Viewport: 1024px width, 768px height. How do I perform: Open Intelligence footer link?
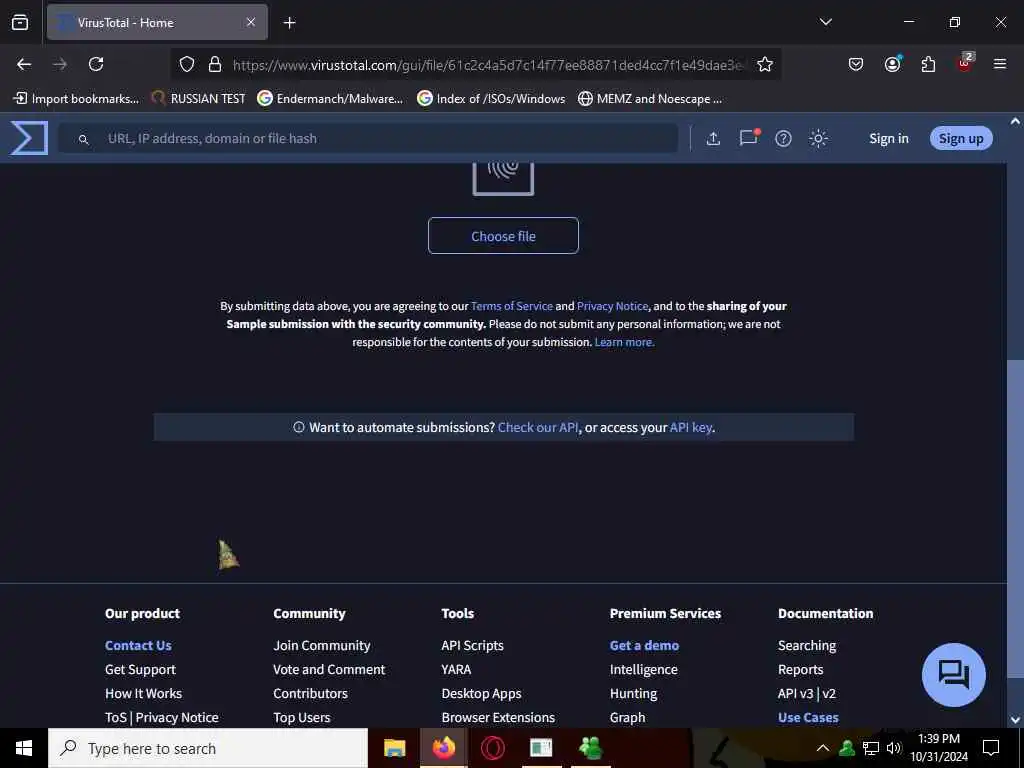click(x=644, y=669)
